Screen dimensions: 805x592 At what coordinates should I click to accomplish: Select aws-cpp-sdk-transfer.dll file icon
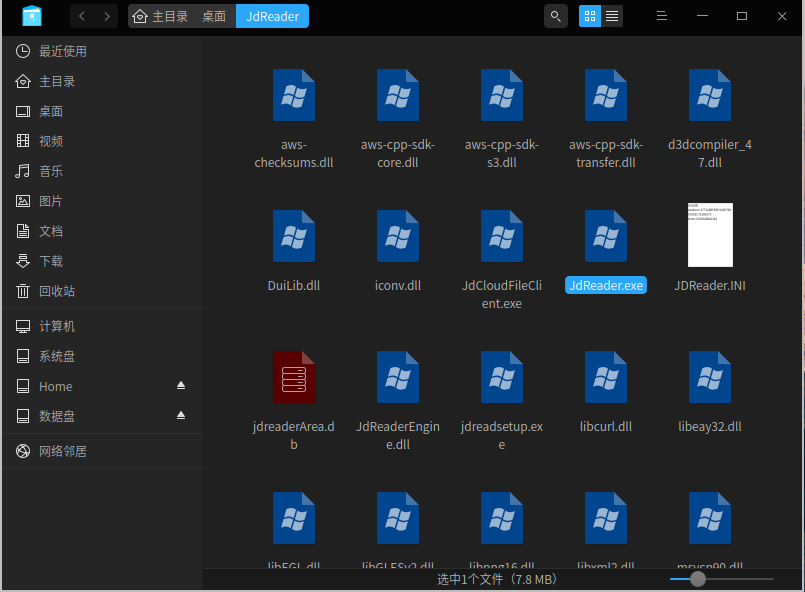tap(606, 95)
